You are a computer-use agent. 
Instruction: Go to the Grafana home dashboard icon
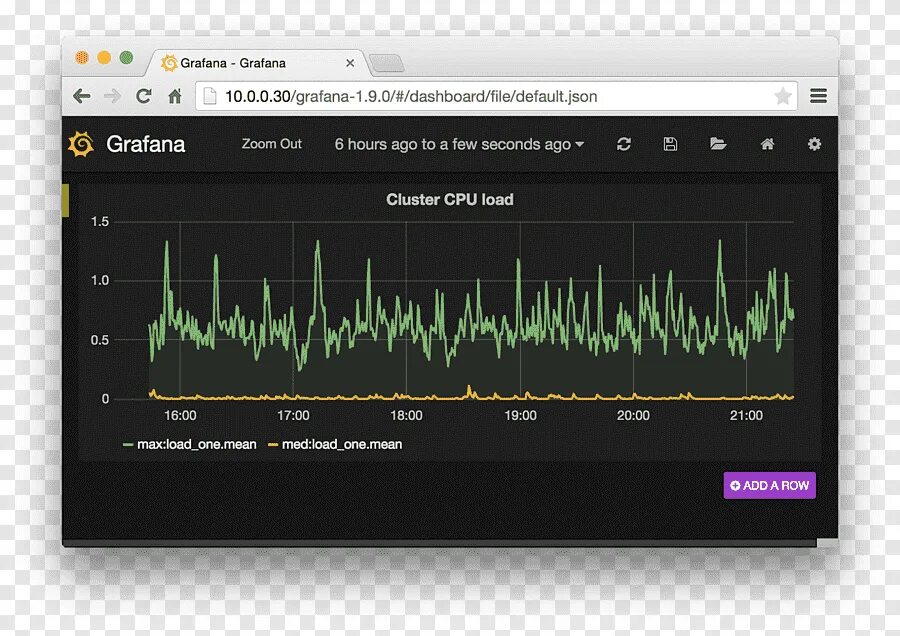pyautogui.click(x=767, y=144)
